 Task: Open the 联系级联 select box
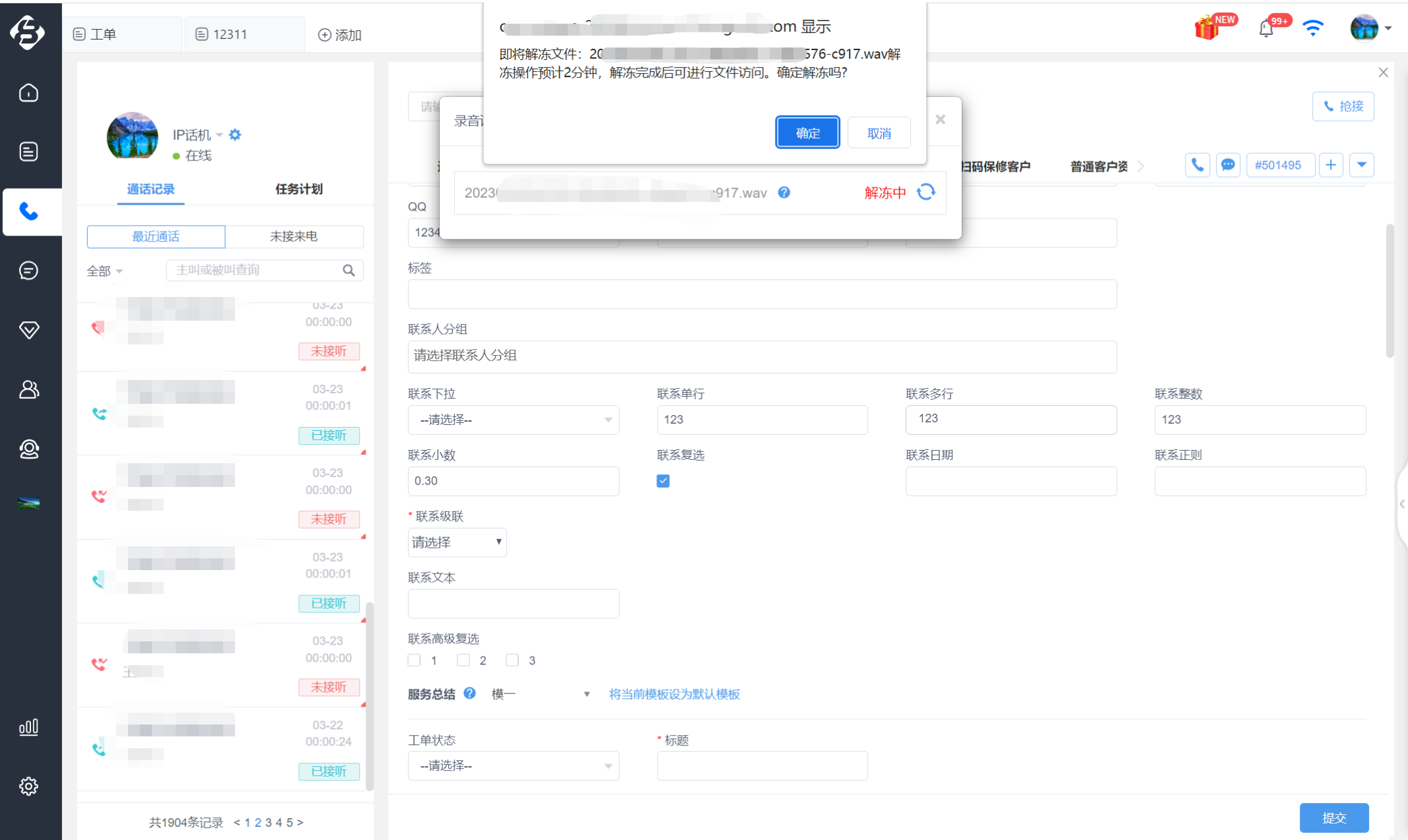(457, 542)
